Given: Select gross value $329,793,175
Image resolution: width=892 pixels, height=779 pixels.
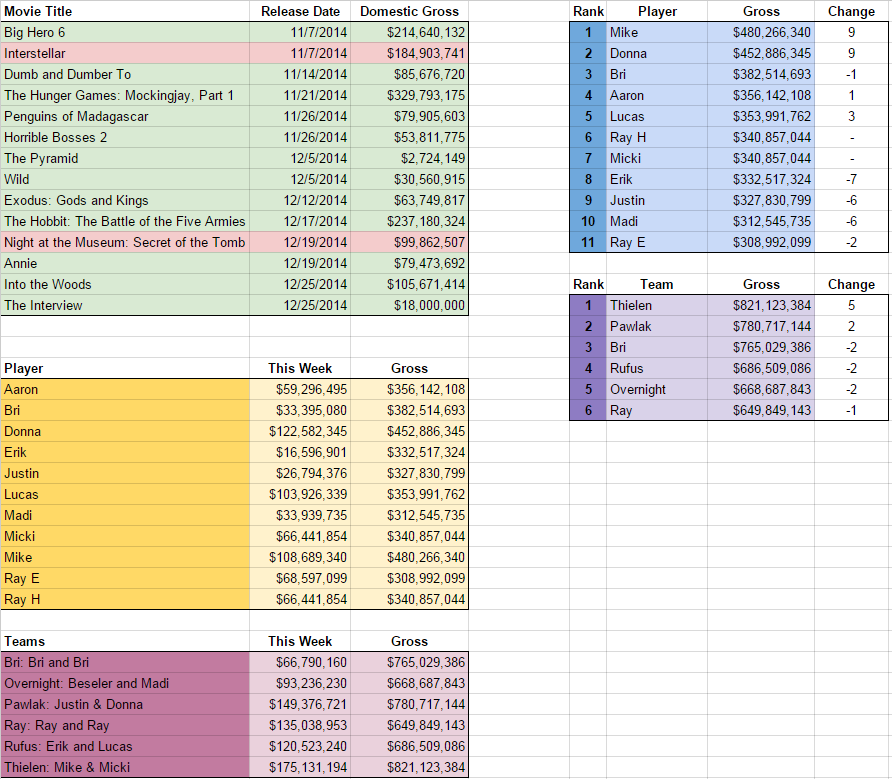Looking at the screenshot, I should tap(410, 96).
